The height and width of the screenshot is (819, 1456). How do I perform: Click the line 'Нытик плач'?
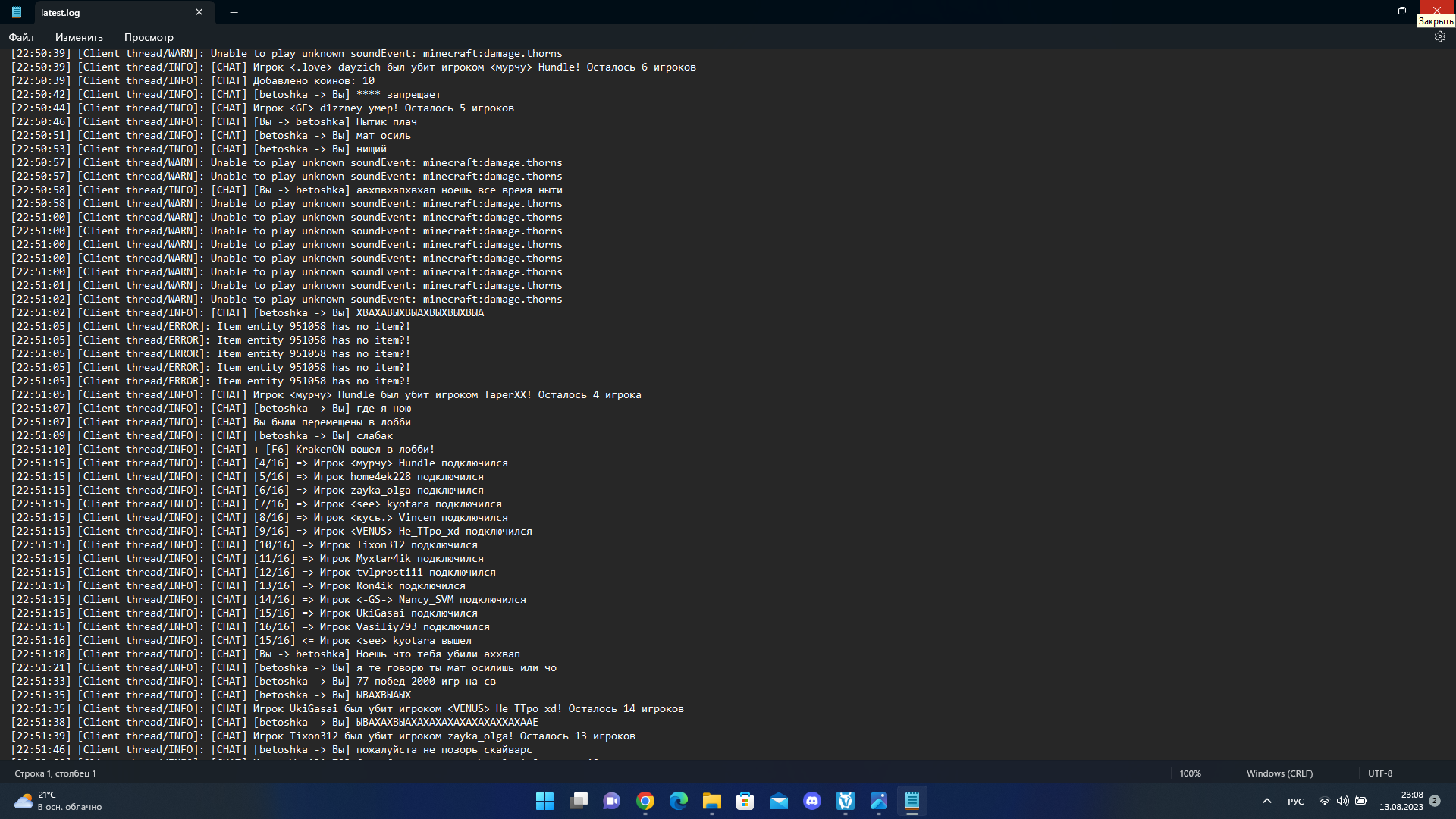point(214,122)
